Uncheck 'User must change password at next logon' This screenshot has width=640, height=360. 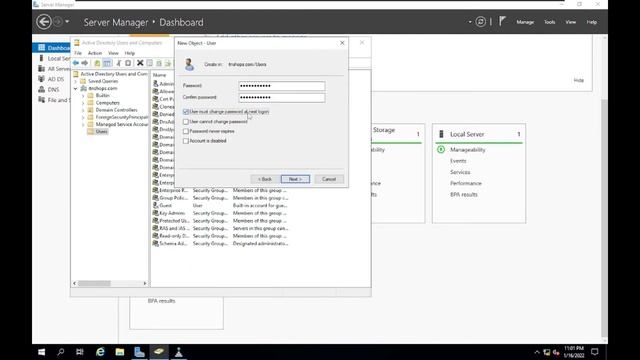pyautogui.click(x=186, y=111)
